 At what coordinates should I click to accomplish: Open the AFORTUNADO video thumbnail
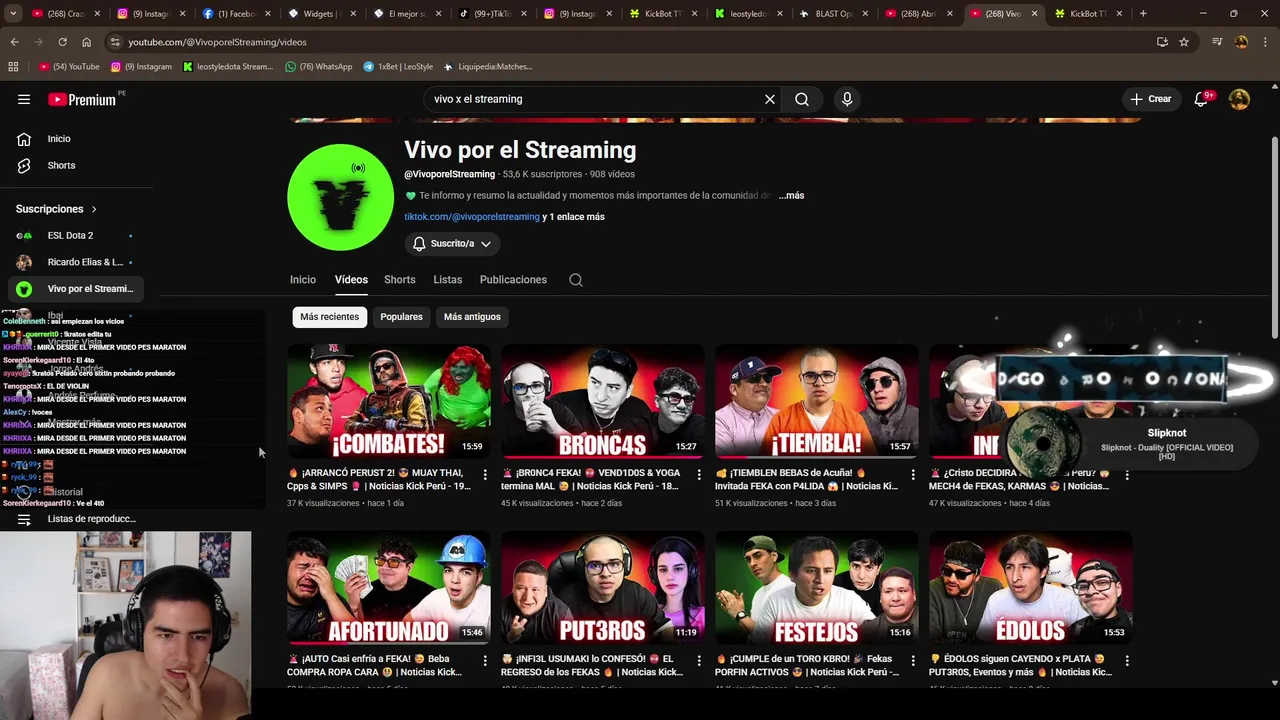coord(389,588)
